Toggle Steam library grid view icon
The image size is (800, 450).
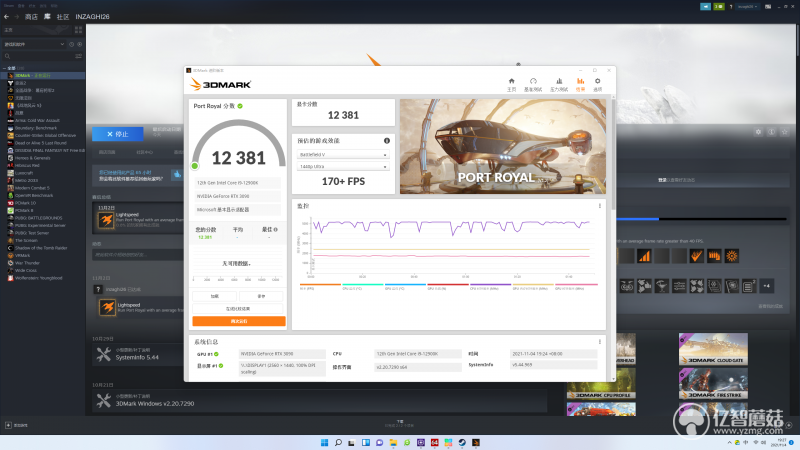(x=79, y=30)
